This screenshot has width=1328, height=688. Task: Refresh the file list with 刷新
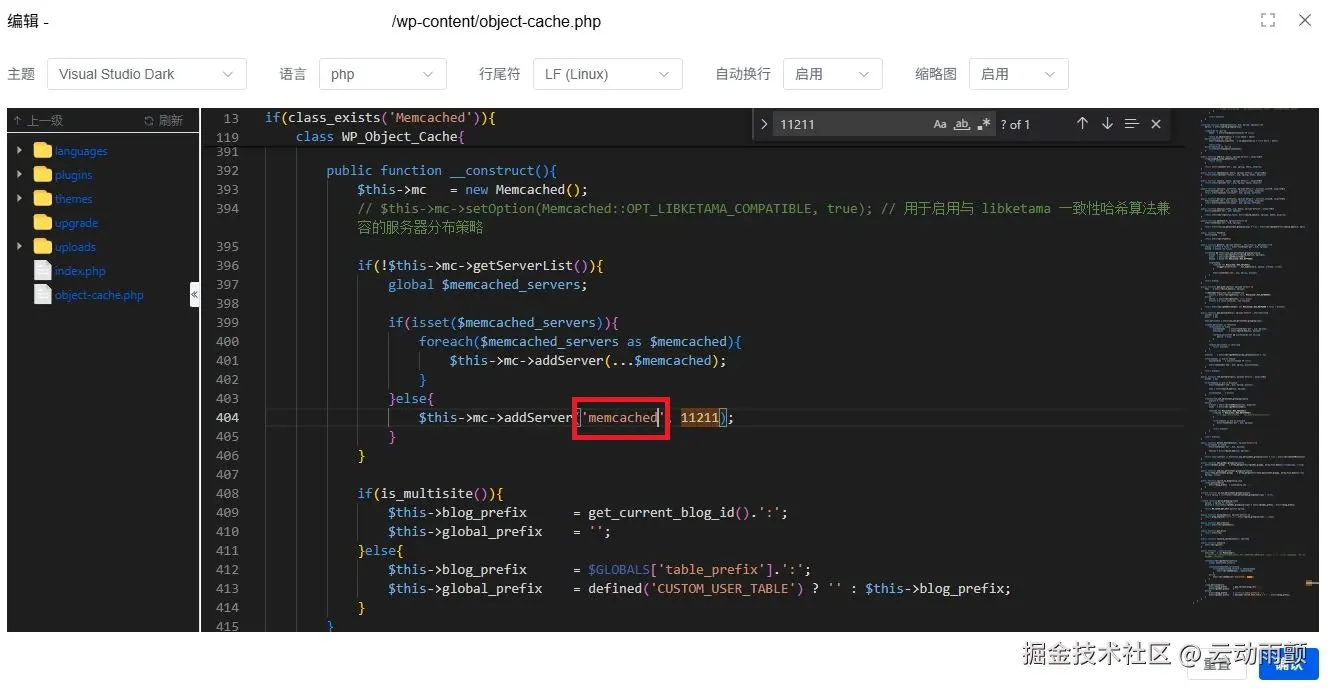click(x=163, y=120)
